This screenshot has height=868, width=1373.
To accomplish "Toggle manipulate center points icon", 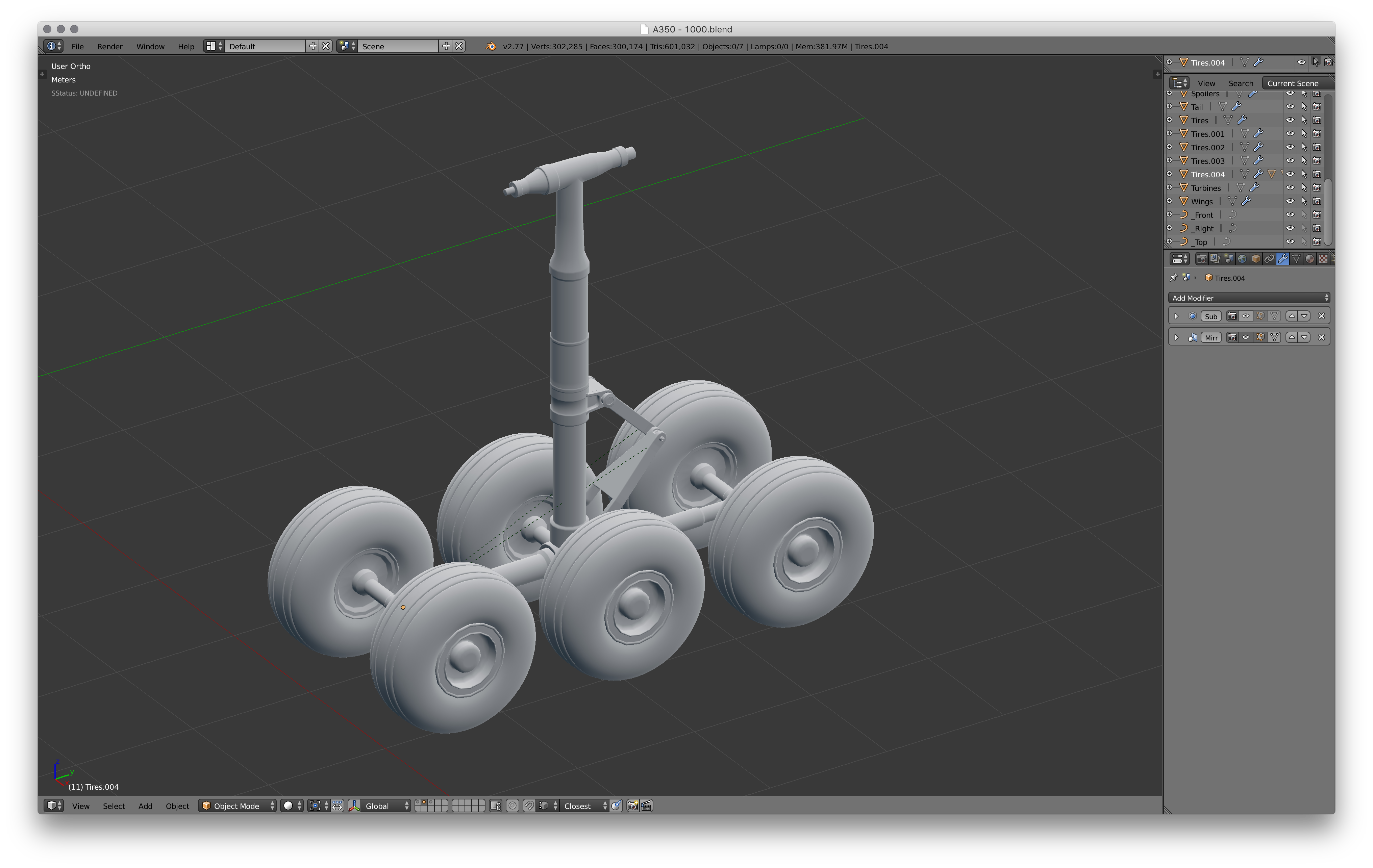I will (338, 805).
